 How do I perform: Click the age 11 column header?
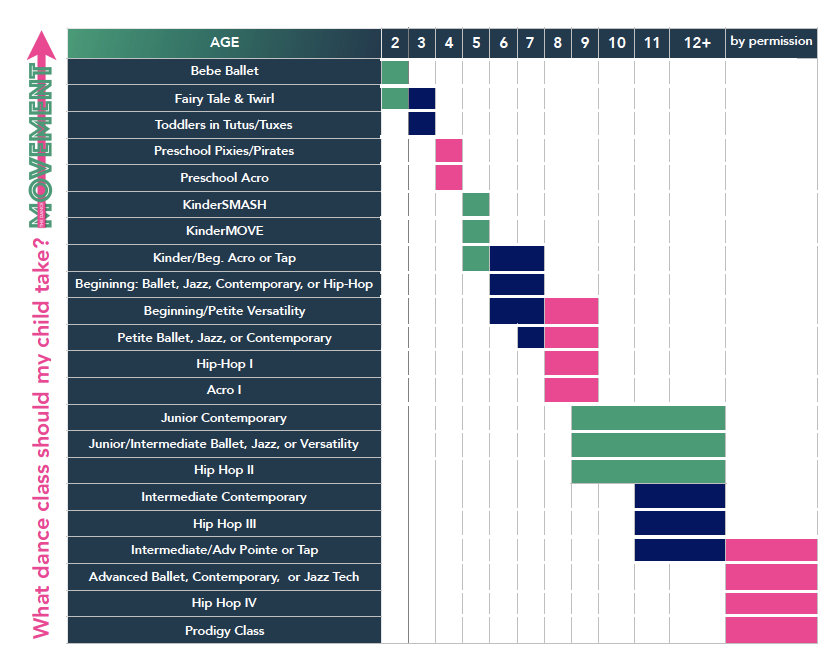[652, 43]
